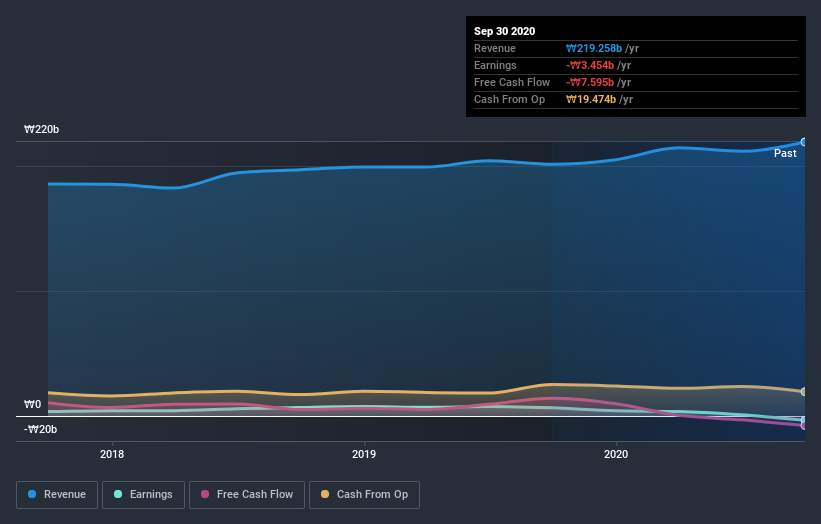Click the Past label on chart
Image resolution: width=821 pixels, height=524 pixels.
point(785,153)
